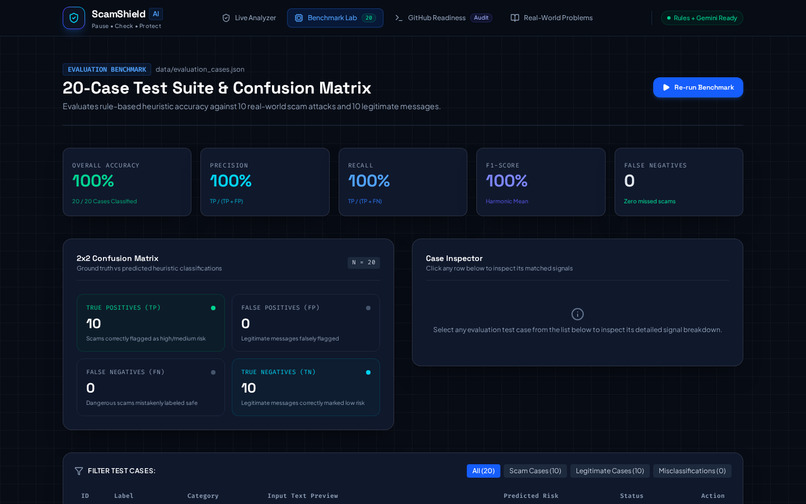
Task: Click the Rules + Gemini Ready status pill
Action: coord(702,18)
